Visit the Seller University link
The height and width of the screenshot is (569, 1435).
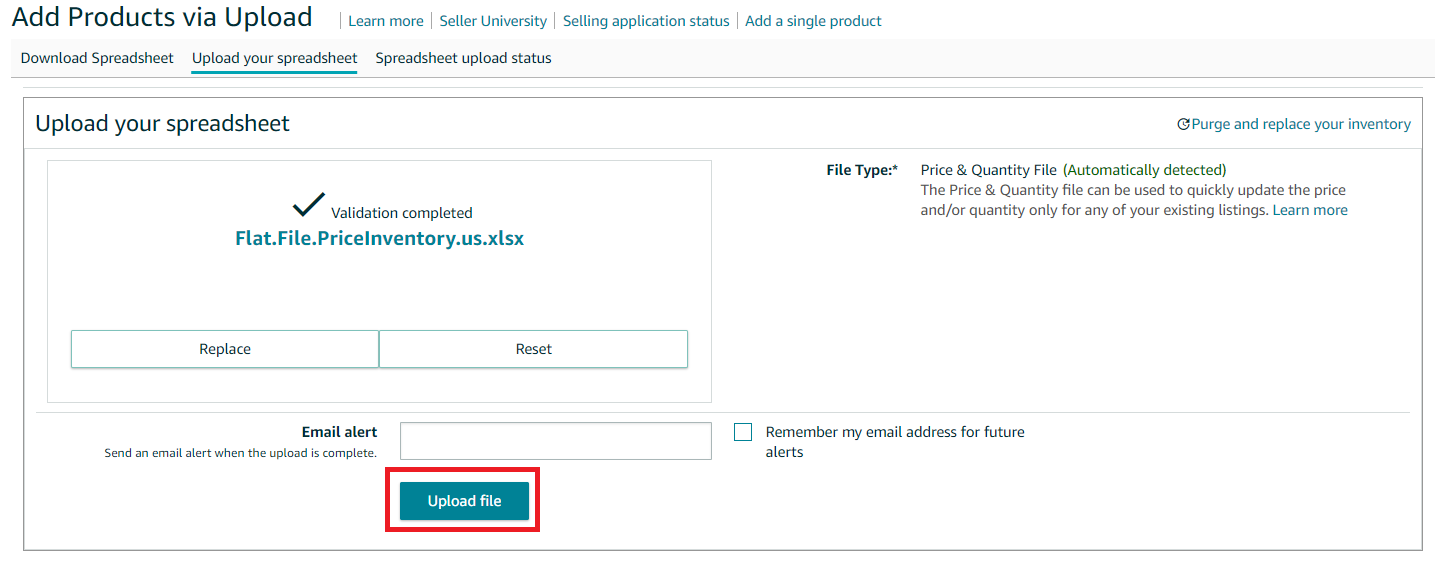click(493, 21)
